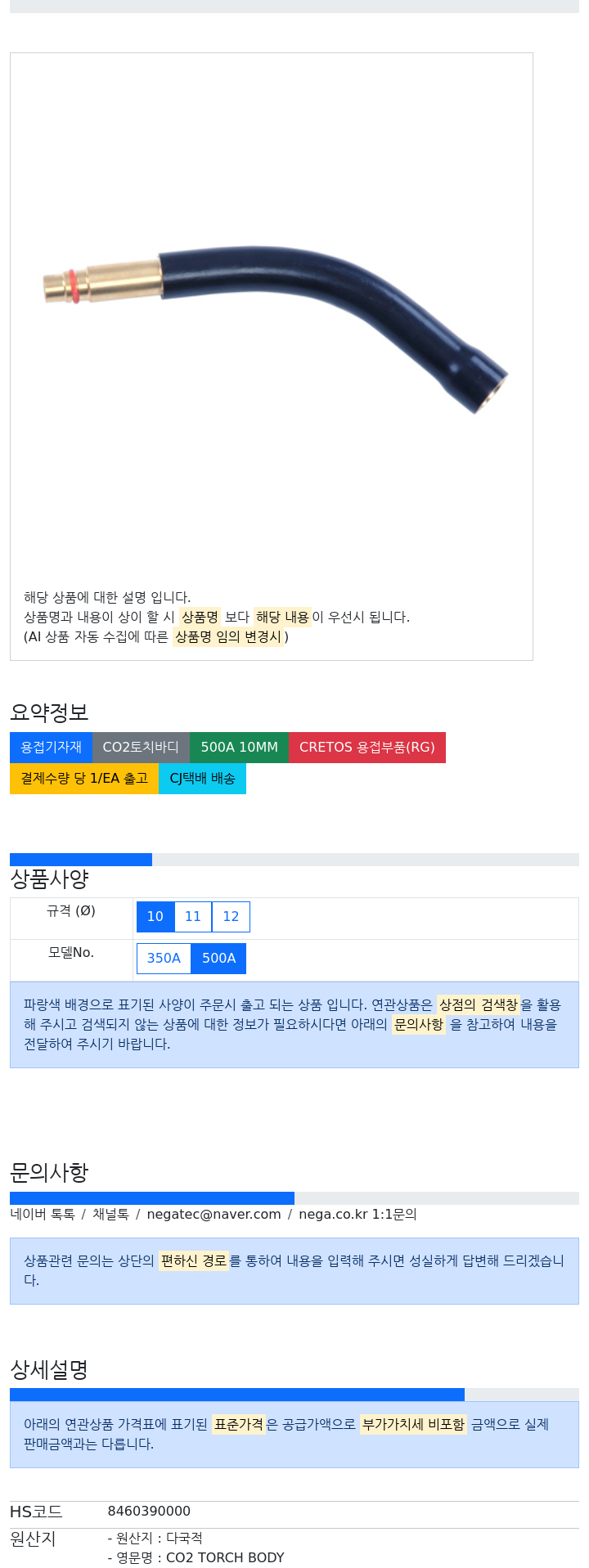The image size is (589, 1568).
Task: Click the 상품사양 section progress bar
Action: 294,860
